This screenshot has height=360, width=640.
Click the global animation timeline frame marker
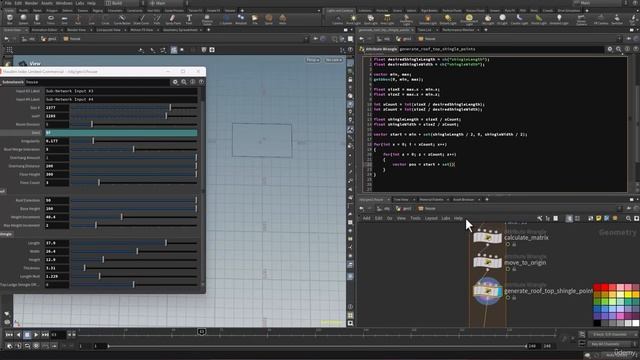202,332
